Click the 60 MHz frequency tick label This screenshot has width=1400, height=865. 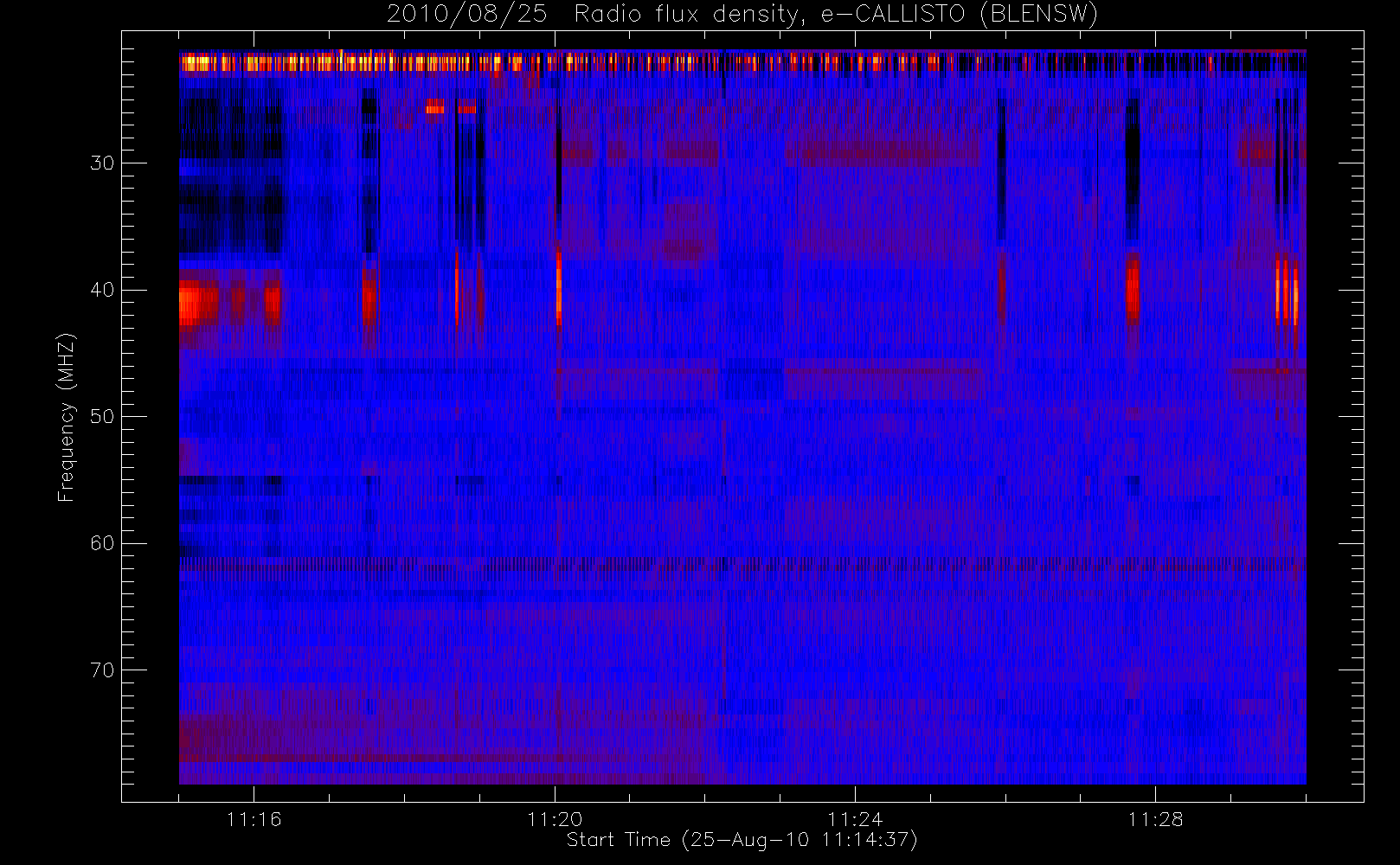[102, 543]
